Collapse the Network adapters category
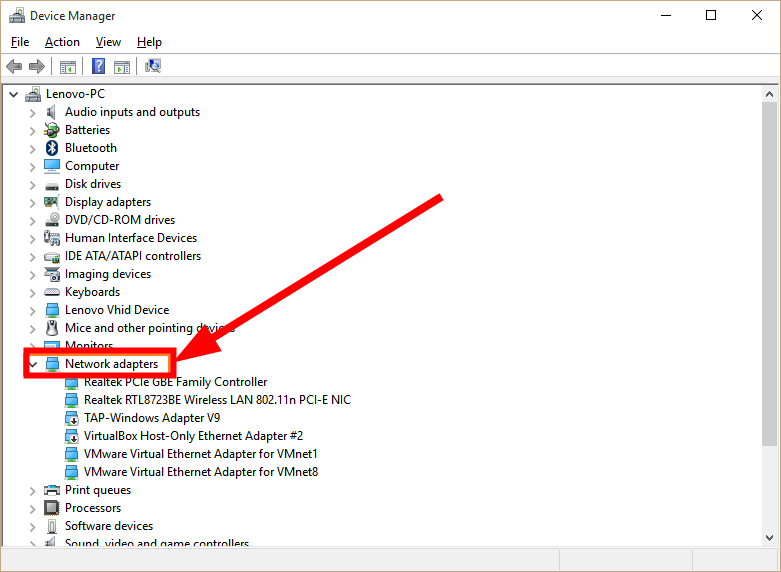Viewport: 781px width, 572px height. 33,364
